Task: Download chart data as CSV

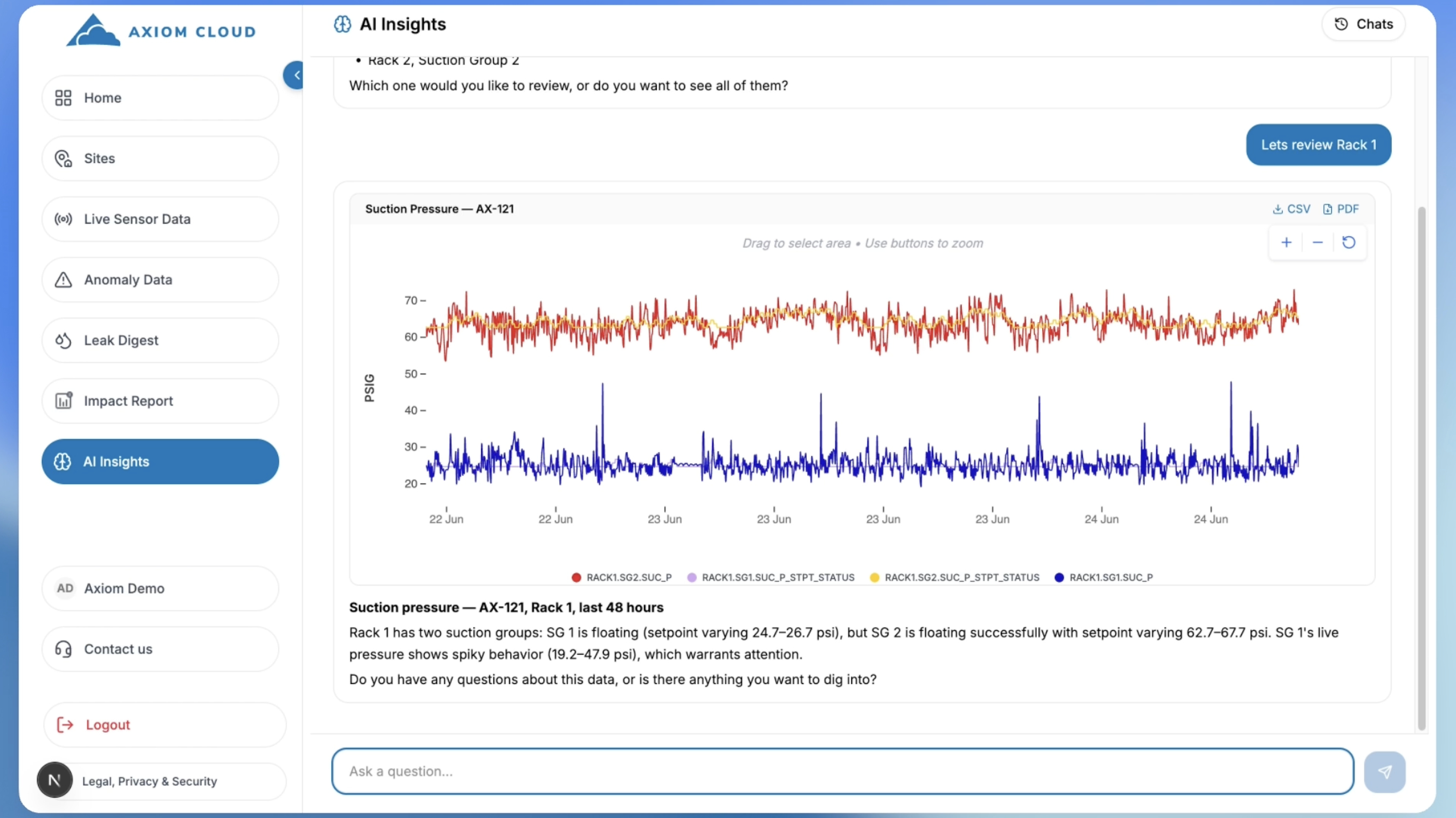Action: (1291, 209)
